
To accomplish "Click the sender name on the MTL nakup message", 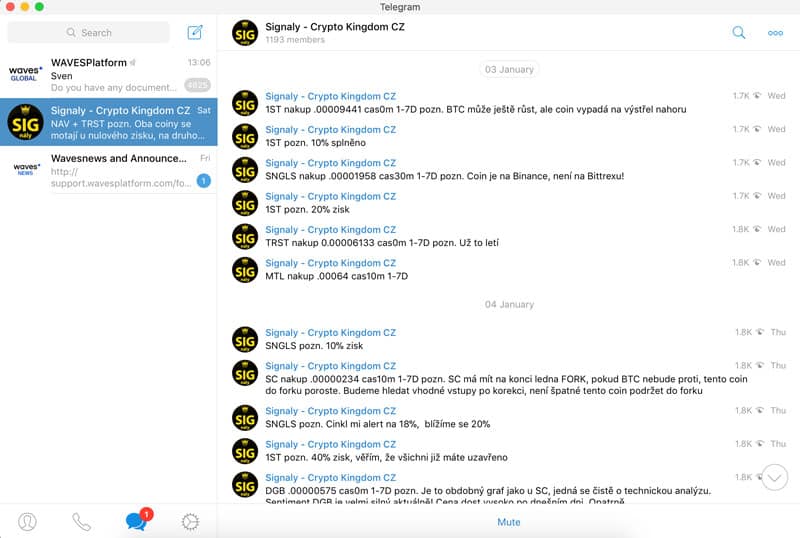I will (331, 263).
